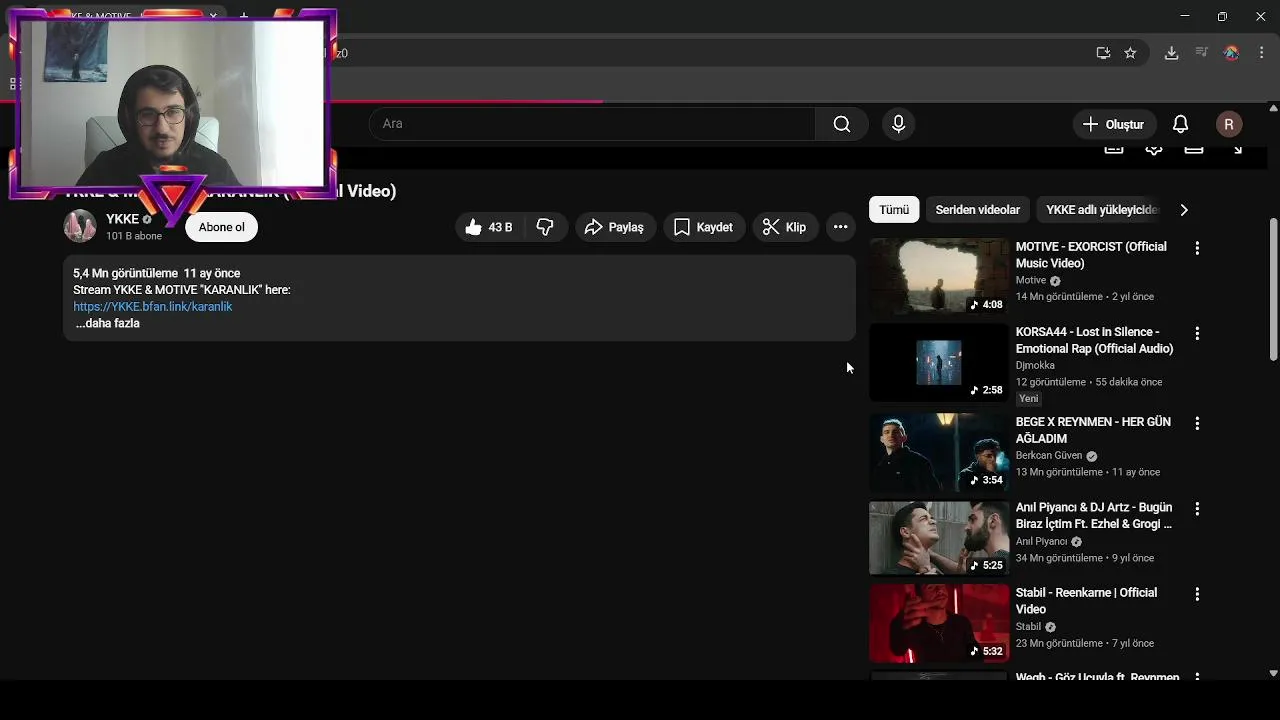Open the Stabil channel name
Image resolution: width=1280 pixels, height=720 pixels.
tap(1028, 627)
